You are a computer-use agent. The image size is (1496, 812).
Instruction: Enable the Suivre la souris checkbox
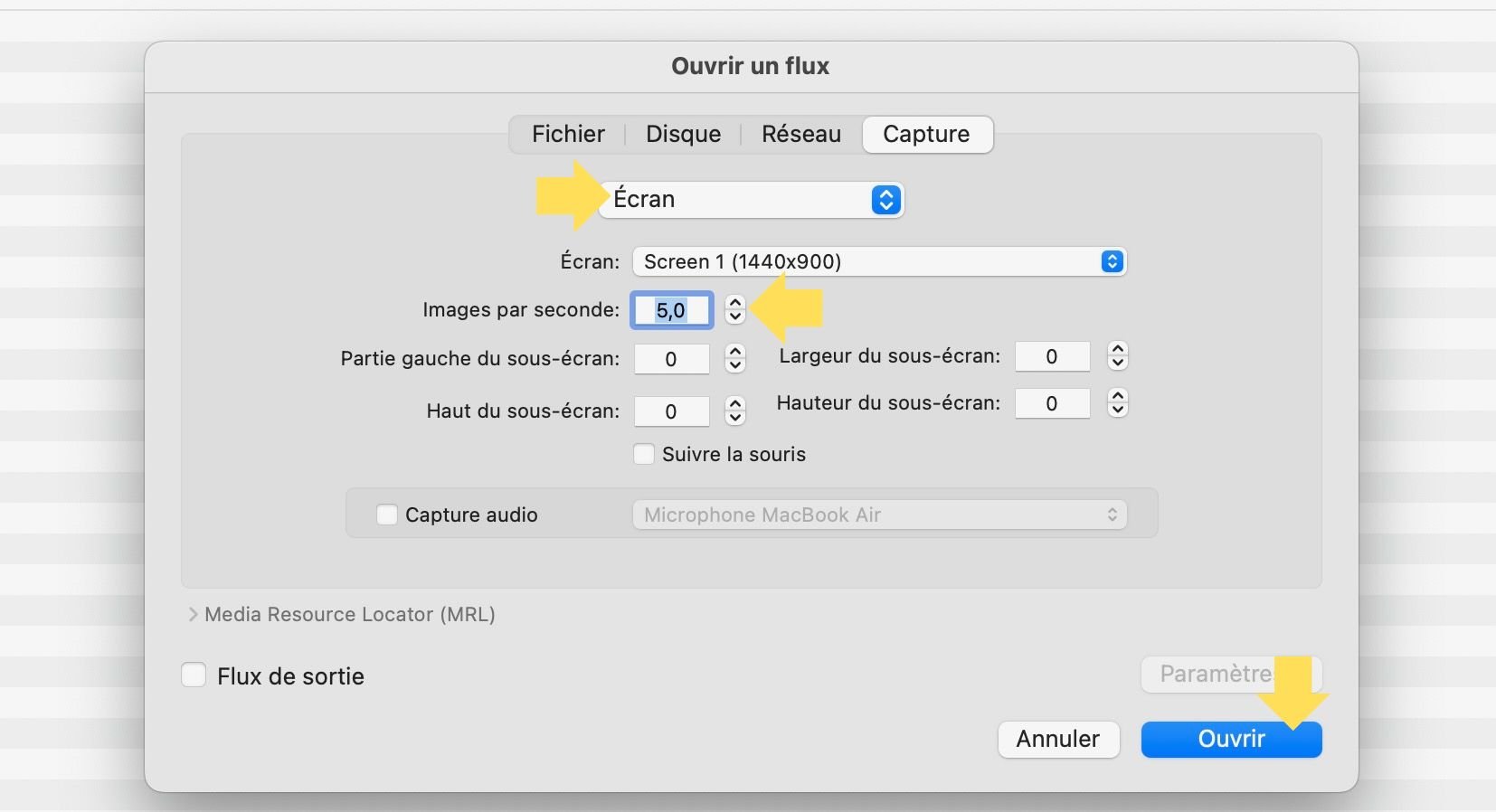point(644,454)
